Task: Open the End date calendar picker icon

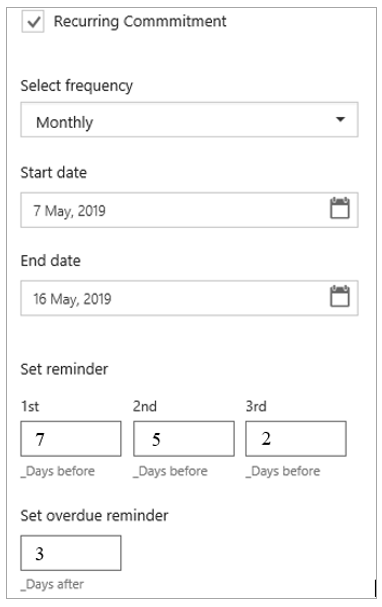Action: [339, 297]
